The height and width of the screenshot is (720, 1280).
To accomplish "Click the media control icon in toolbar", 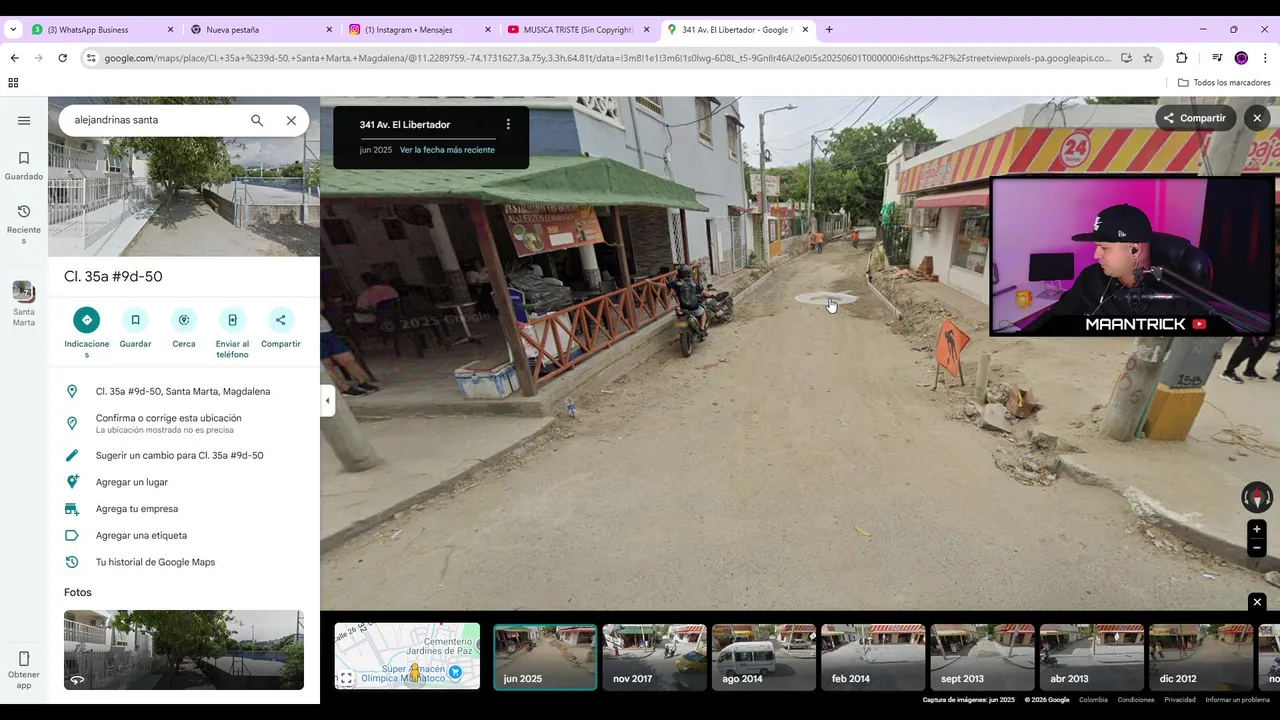I will click(1217, 58).
